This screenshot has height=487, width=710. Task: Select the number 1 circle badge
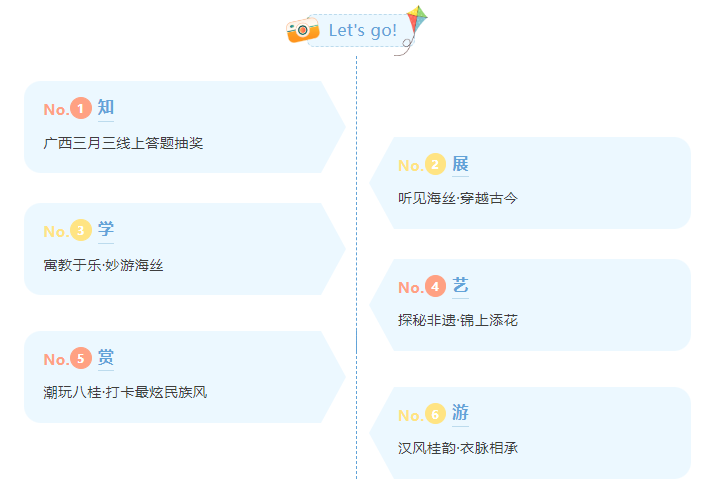coord(81,108)
